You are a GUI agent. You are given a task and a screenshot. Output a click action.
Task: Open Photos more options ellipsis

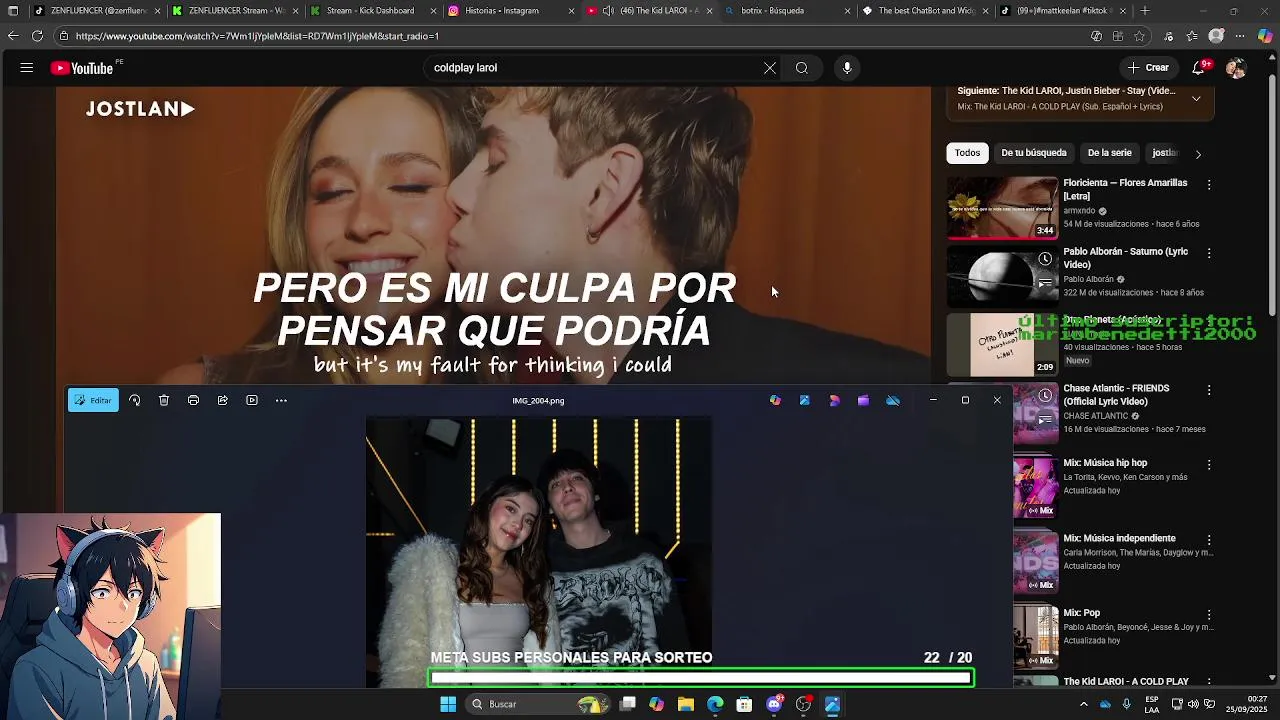pyautogui.click(x=281, y=400)
